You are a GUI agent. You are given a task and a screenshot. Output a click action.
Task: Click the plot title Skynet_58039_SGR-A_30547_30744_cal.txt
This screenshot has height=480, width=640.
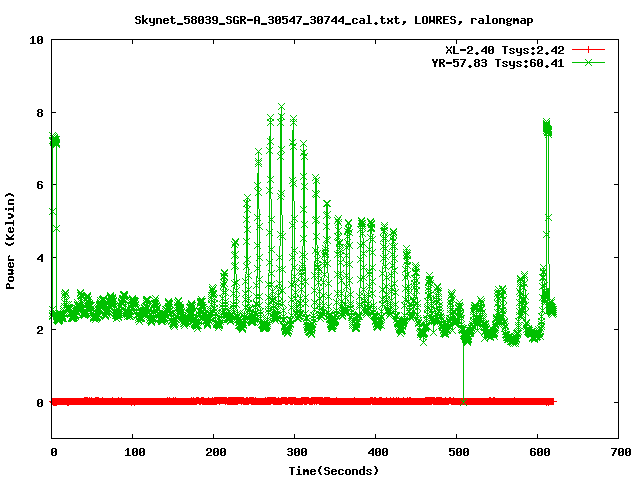(x=333, y=20)
